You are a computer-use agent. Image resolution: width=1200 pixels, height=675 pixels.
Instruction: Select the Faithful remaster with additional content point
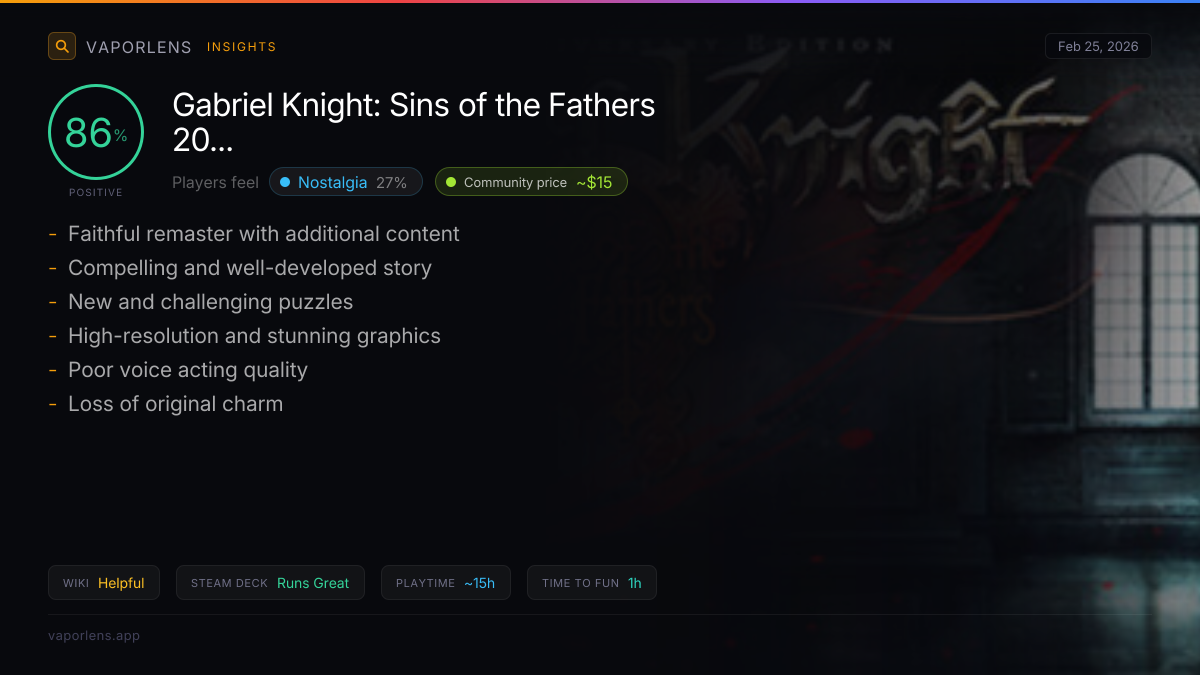(x=263, y=234)
